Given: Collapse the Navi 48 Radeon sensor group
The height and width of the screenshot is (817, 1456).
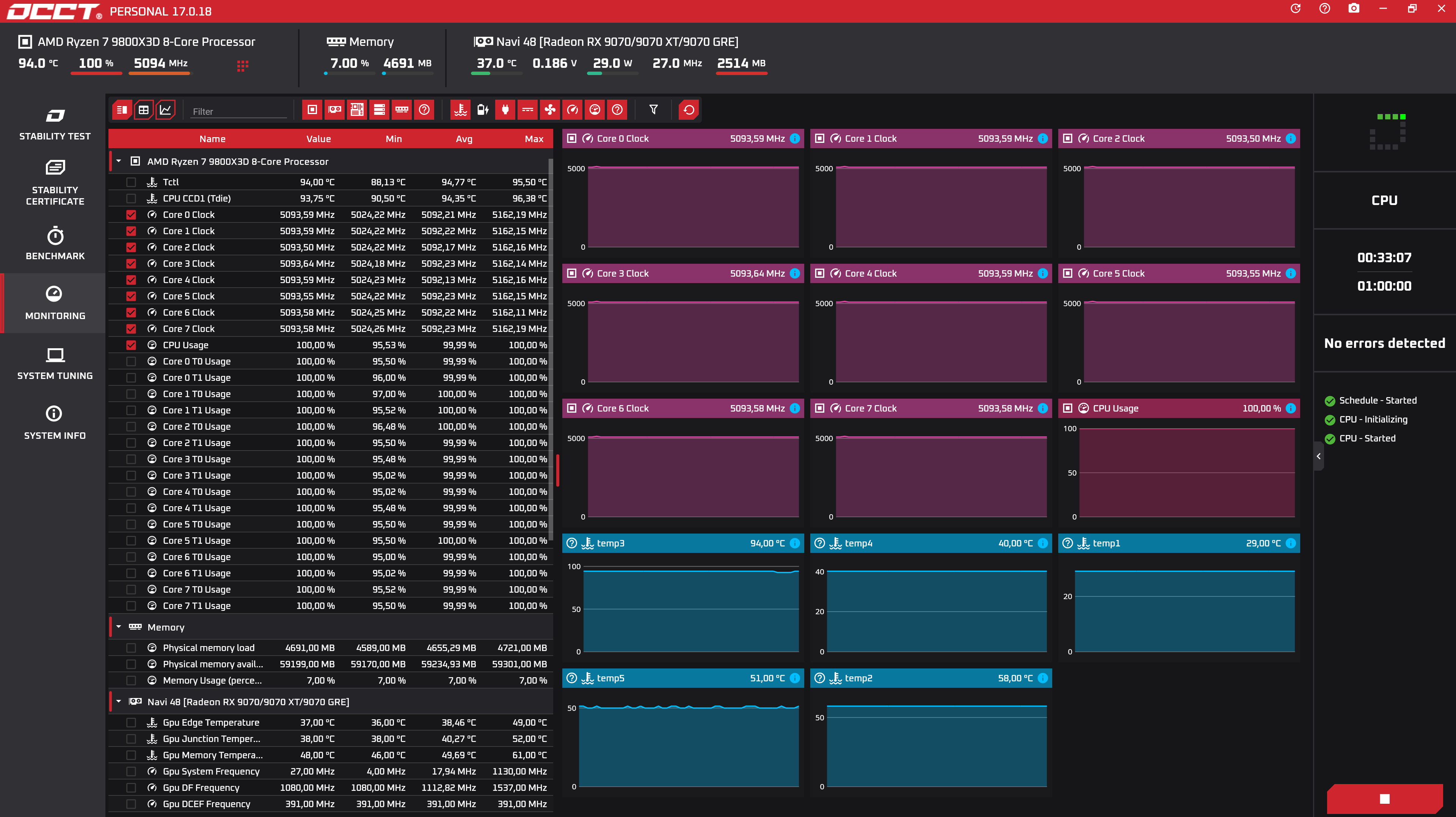Looking at the screenshot, I should pos(119,702).
